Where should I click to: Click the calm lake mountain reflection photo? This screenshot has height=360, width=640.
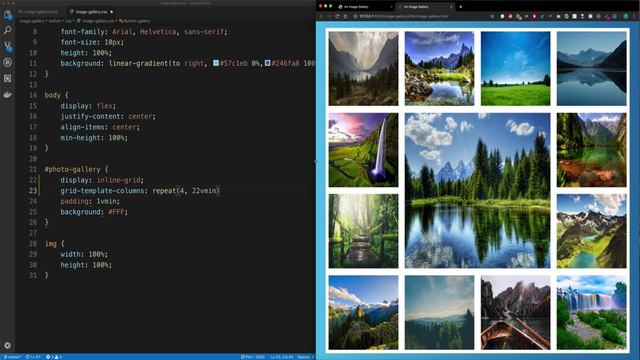591,69
